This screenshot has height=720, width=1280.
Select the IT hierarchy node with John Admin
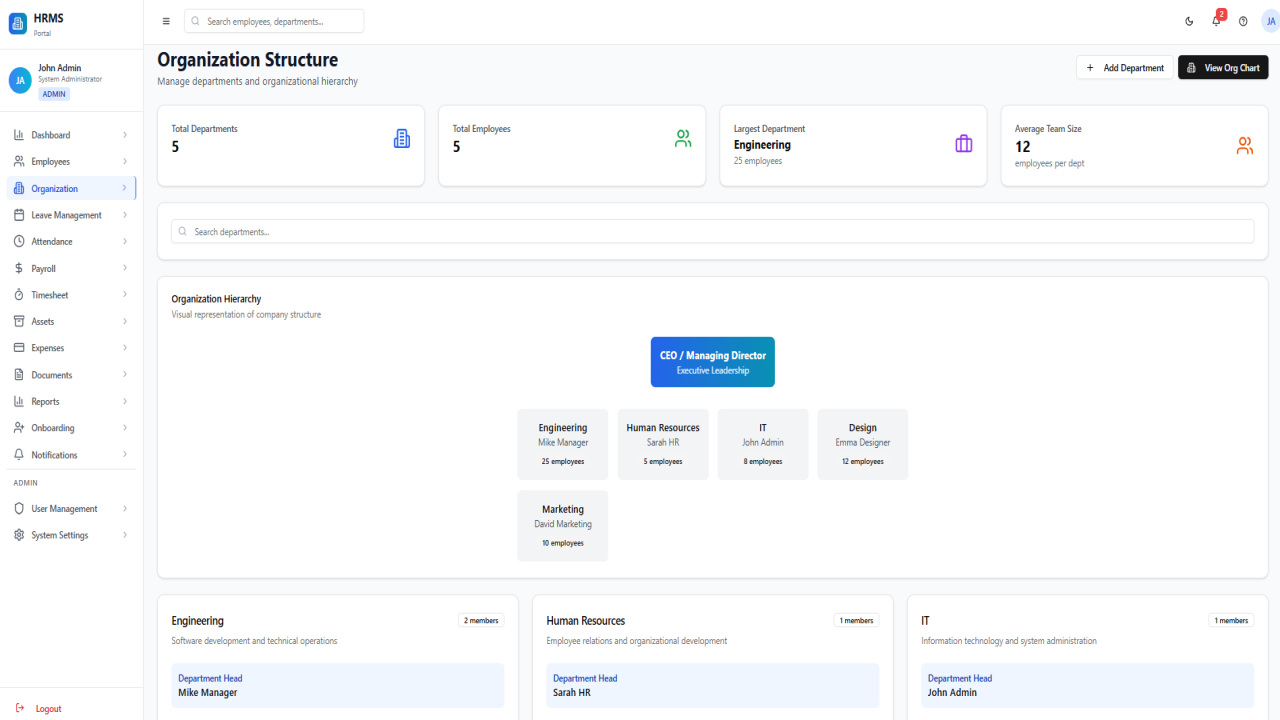coord(763,444)
